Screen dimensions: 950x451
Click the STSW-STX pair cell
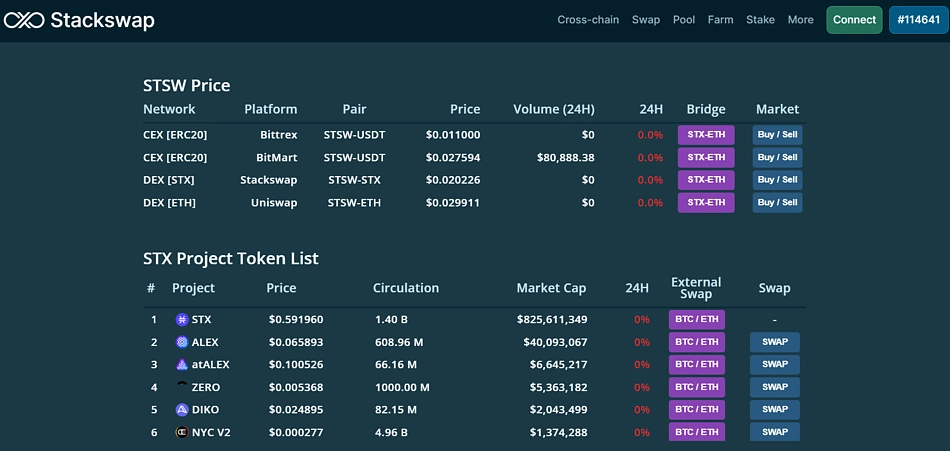[354, 180]
